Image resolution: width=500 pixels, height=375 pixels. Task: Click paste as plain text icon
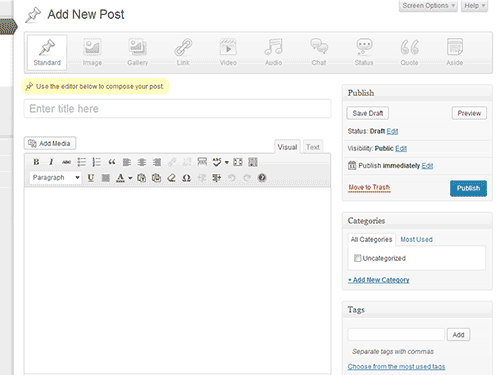pos(141,178)
